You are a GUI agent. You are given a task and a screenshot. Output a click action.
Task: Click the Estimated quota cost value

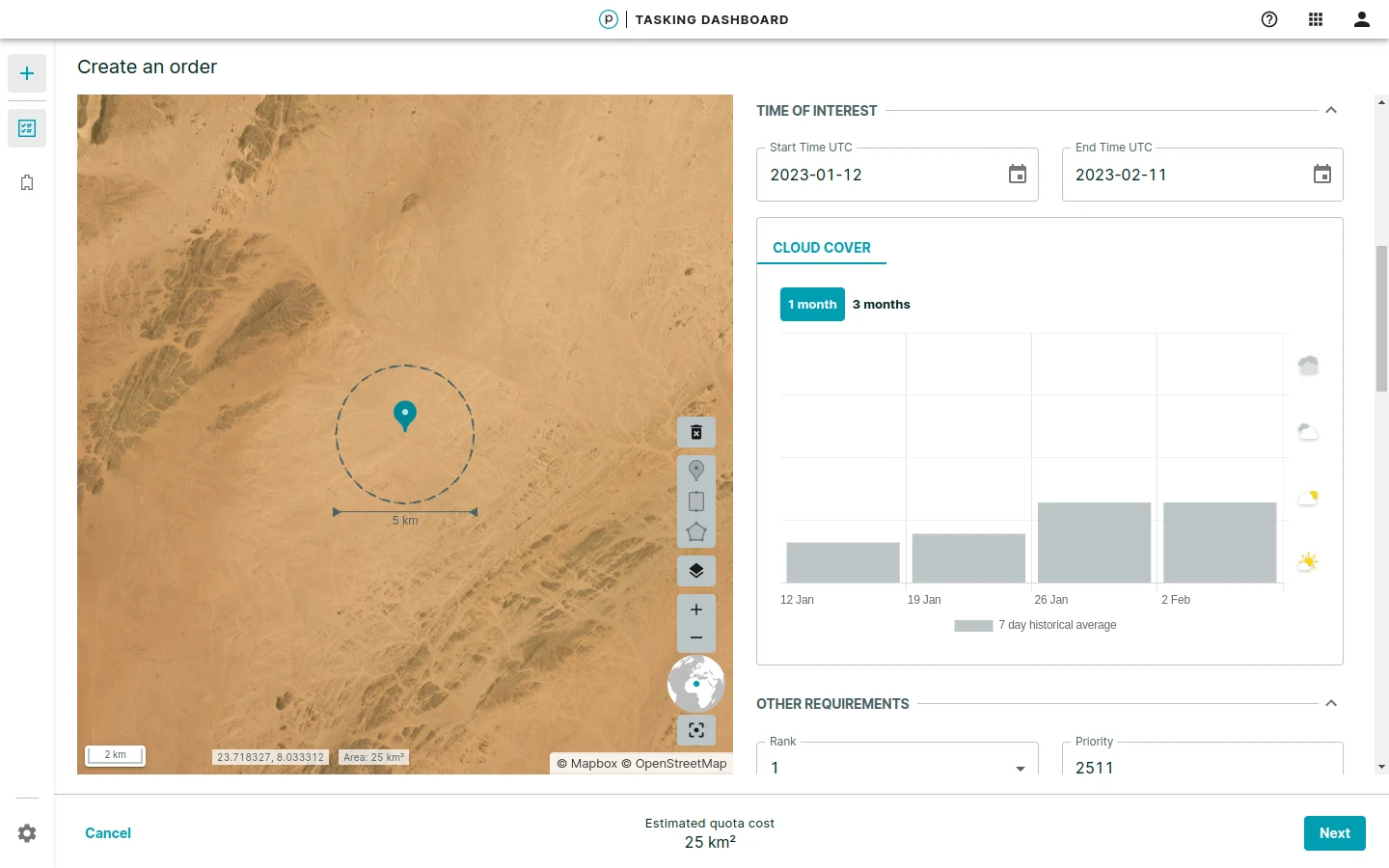(x=710, y=842)
